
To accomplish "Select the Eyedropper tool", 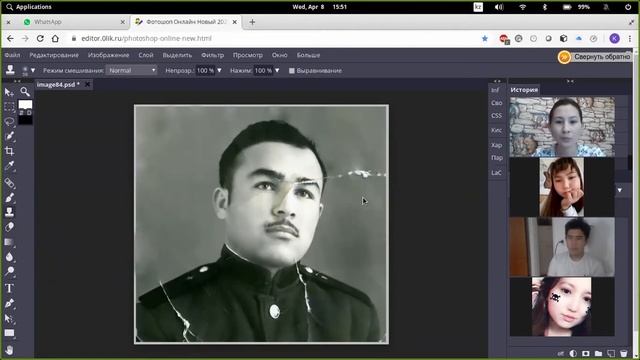I will click(9, 165).
